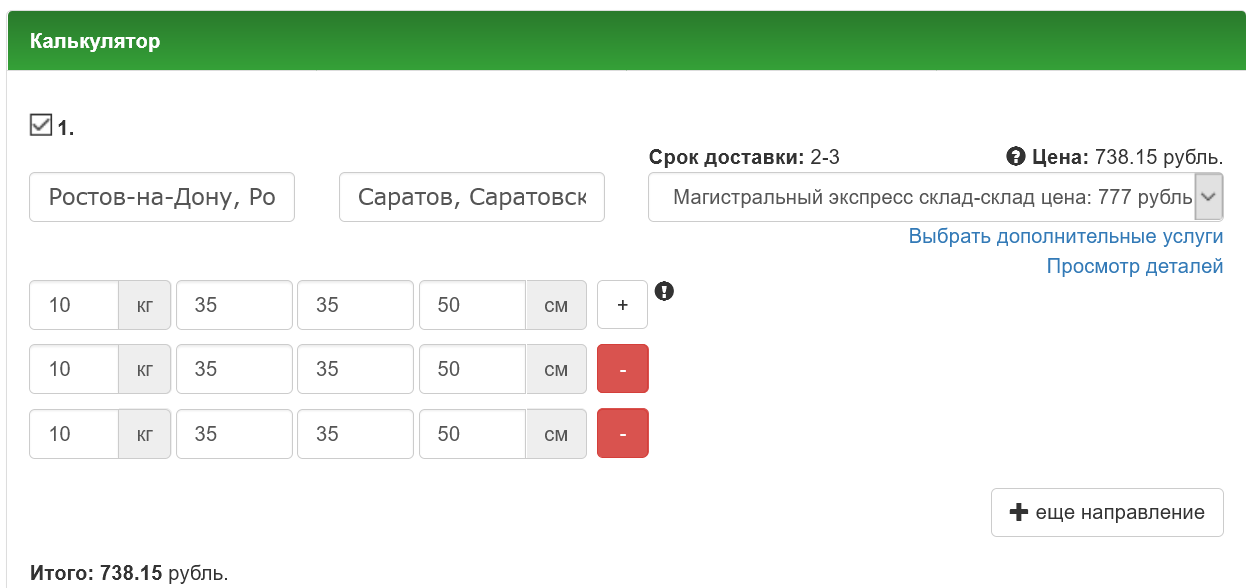Focus the Ростов-на-Дону origin city field
Screen dimensions: 1246x588
pos(162,197)
